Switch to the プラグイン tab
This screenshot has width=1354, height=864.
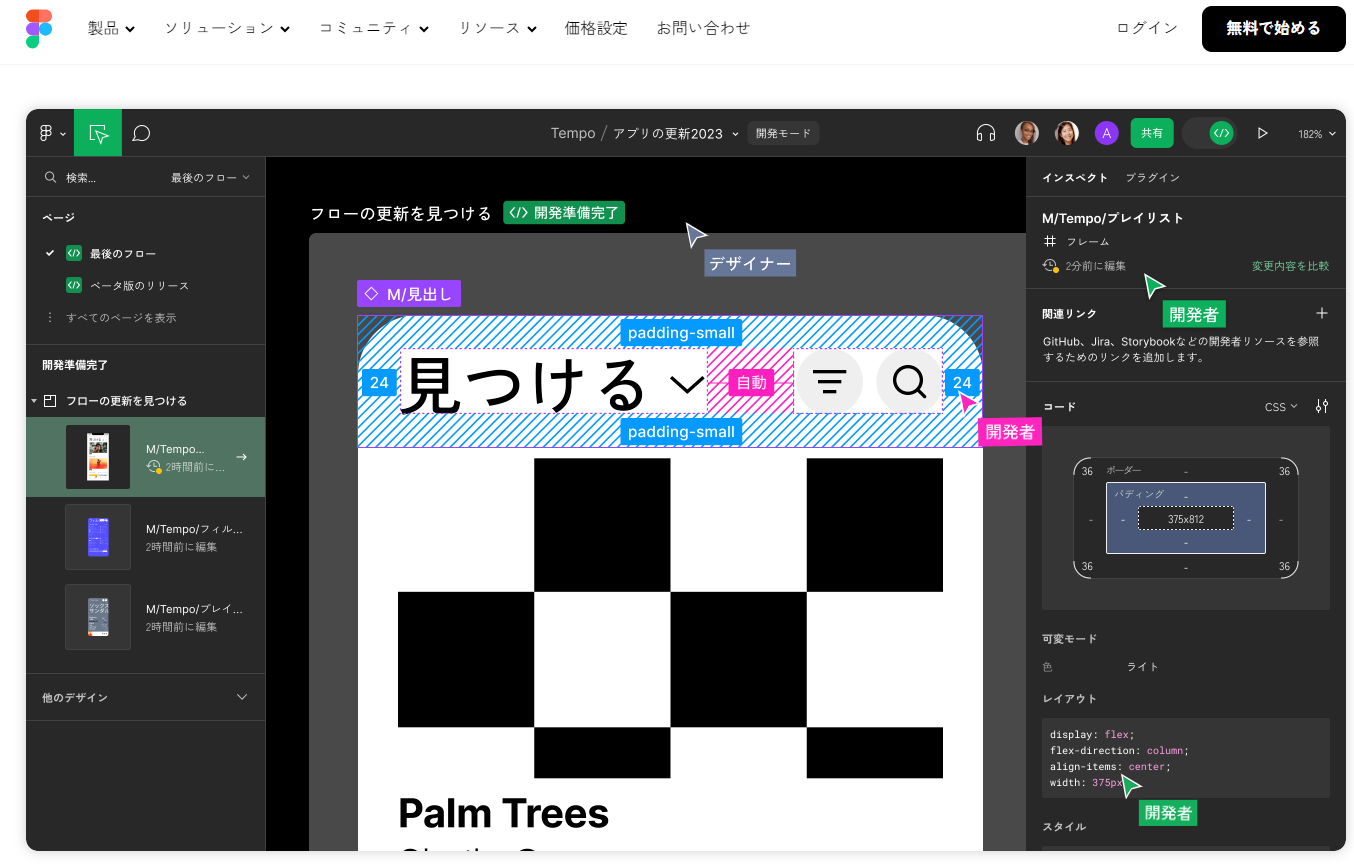1152,177
